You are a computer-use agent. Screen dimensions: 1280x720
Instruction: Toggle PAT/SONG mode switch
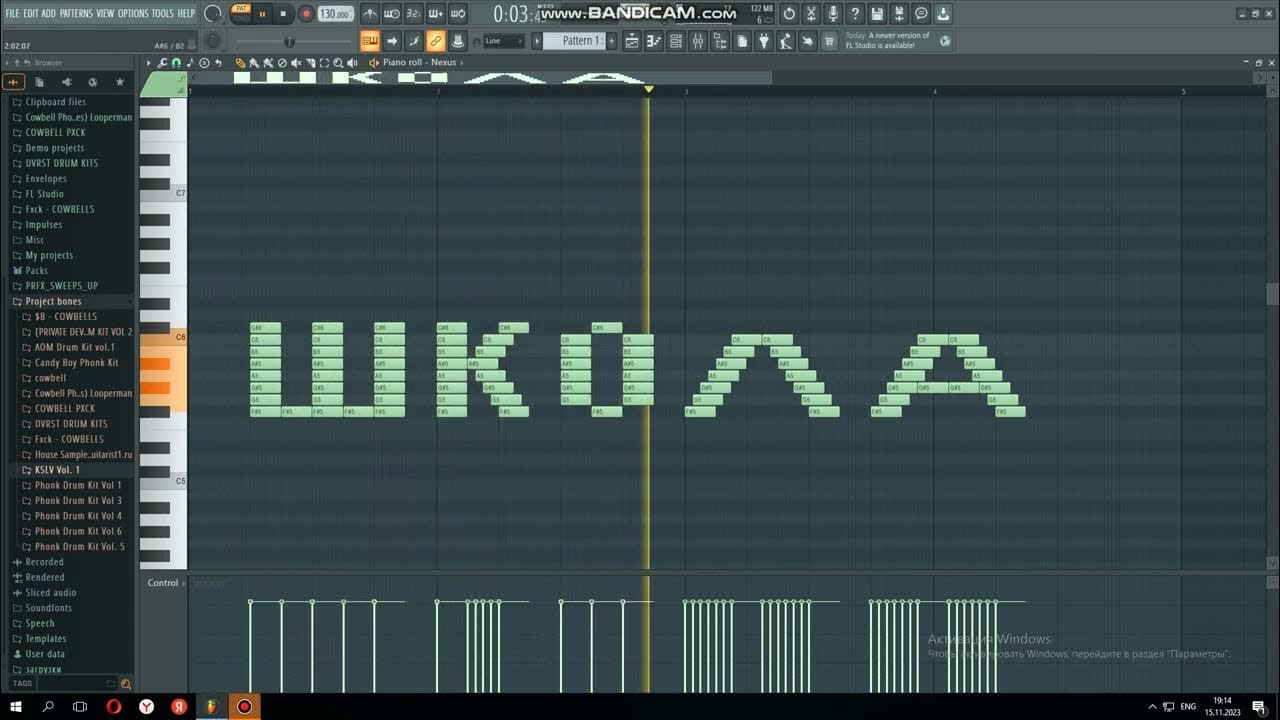pyautogui.click(x=241, y=13)
